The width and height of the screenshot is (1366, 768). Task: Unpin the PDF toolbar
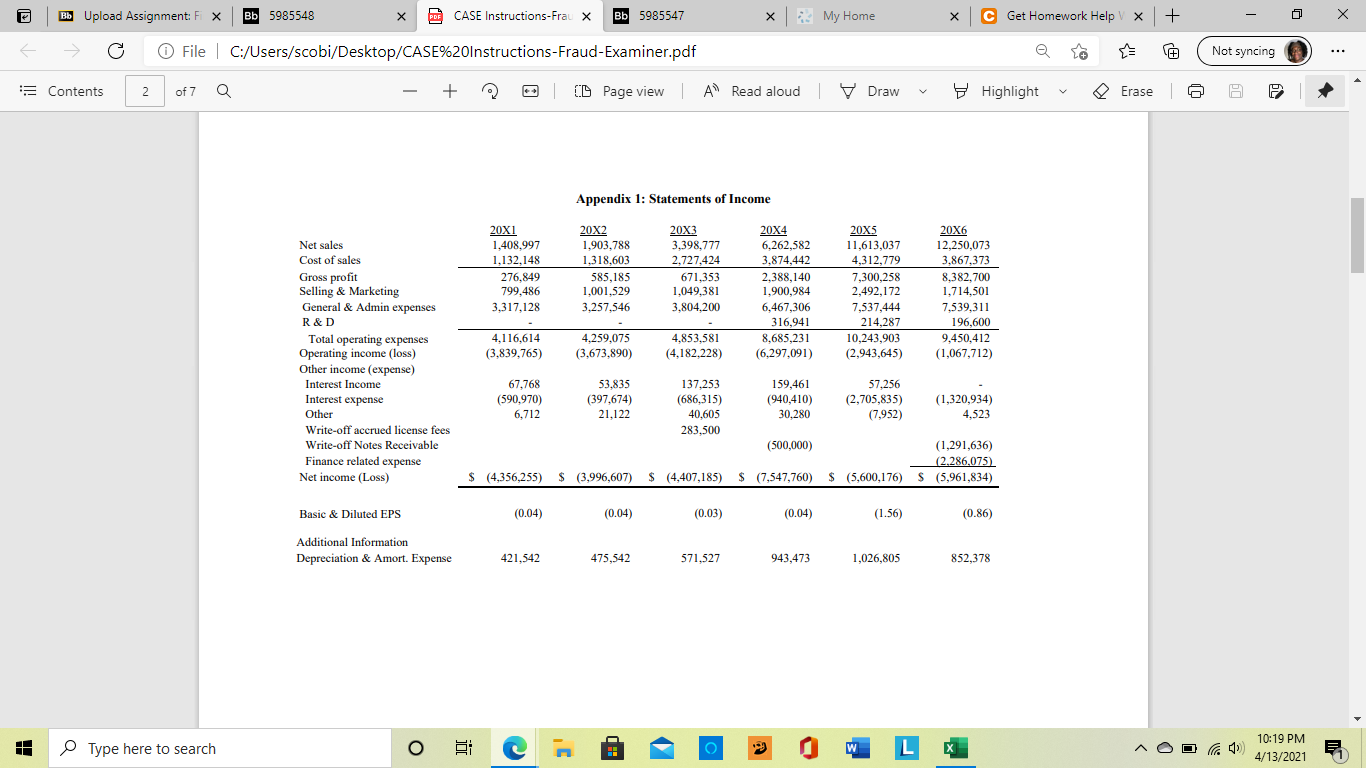click(1324, 90)
